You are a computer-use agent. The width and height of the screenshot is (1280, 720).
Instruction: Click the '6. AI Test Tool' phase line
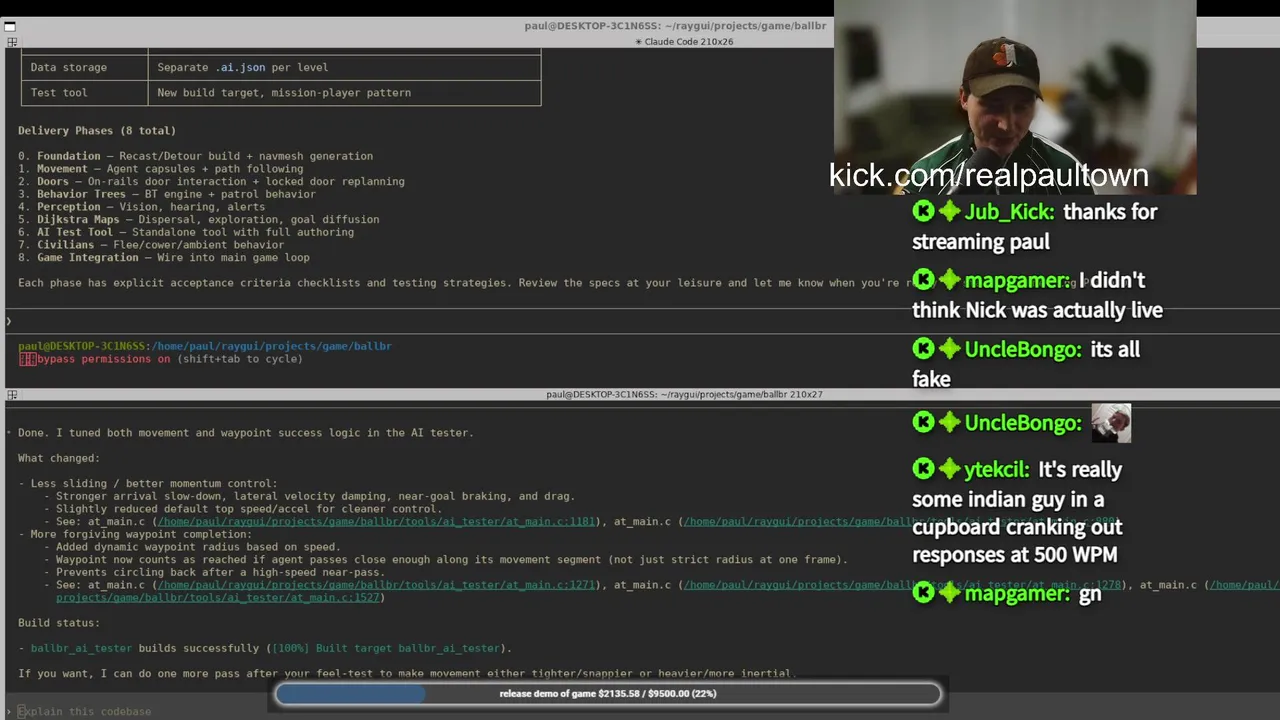tap(186, 232)
